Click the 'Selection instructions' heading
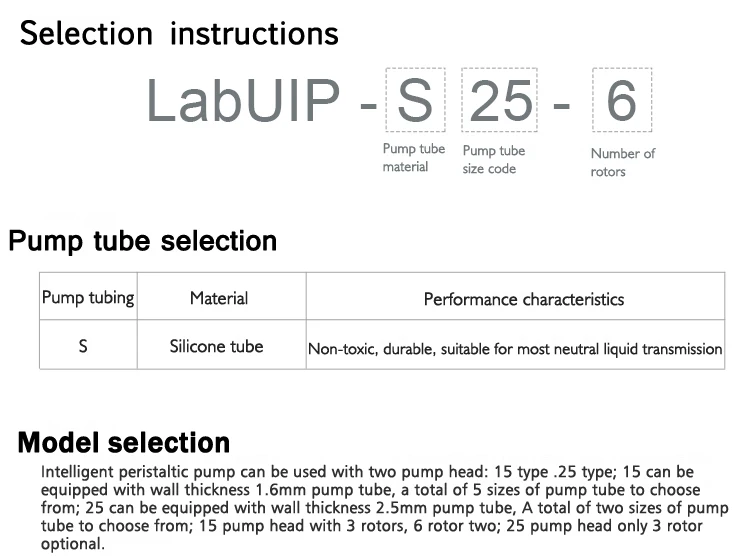750x557 pixels. [179, 34]
